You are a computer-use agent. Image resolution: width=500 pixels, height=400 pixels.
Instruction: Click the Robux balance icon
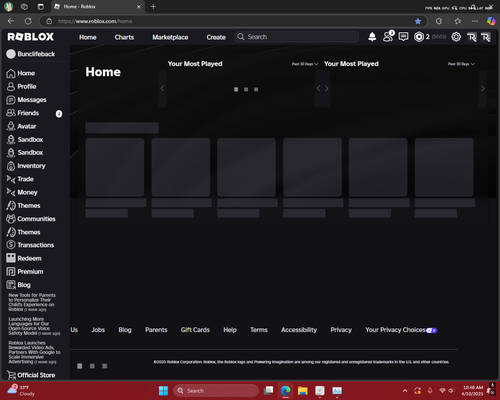[x=419, y=37]
